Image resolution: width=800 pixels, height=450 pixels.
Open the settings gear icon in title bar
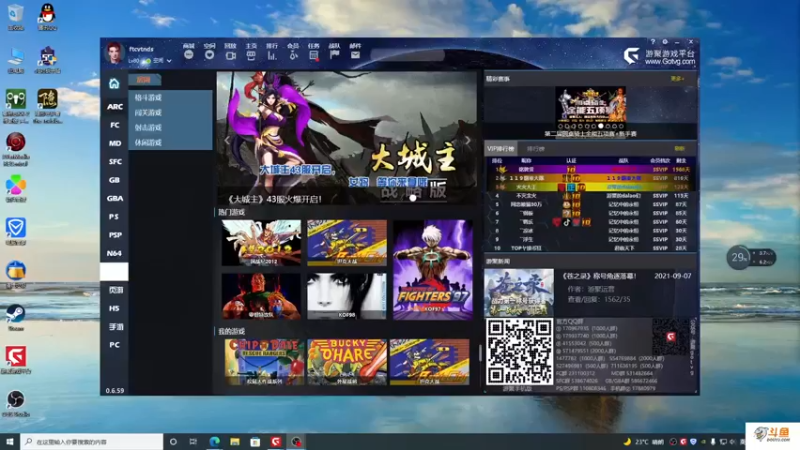(x=665, y=42)
